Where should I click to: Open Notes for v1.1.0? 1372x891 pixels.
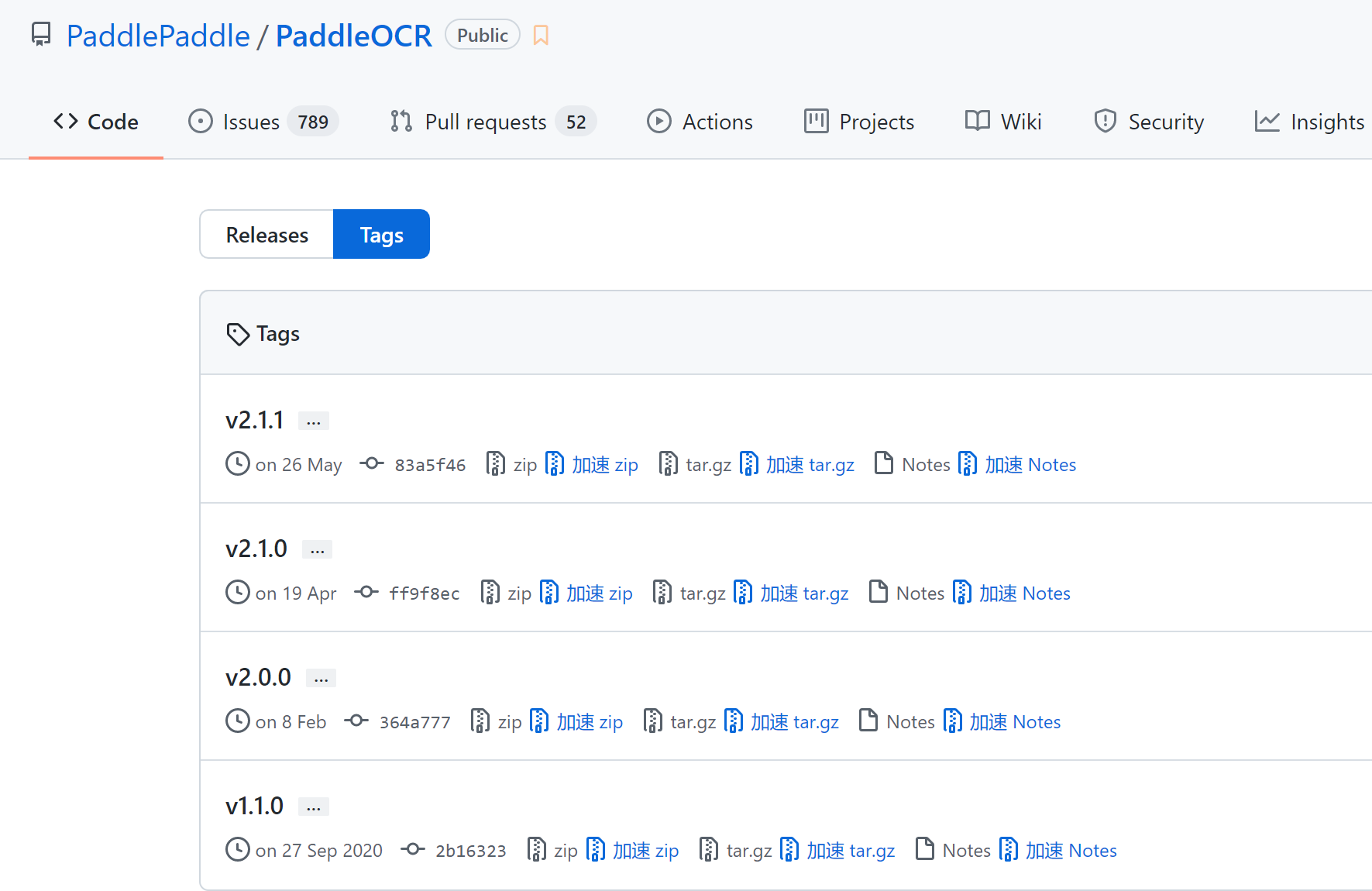[953, 850]
